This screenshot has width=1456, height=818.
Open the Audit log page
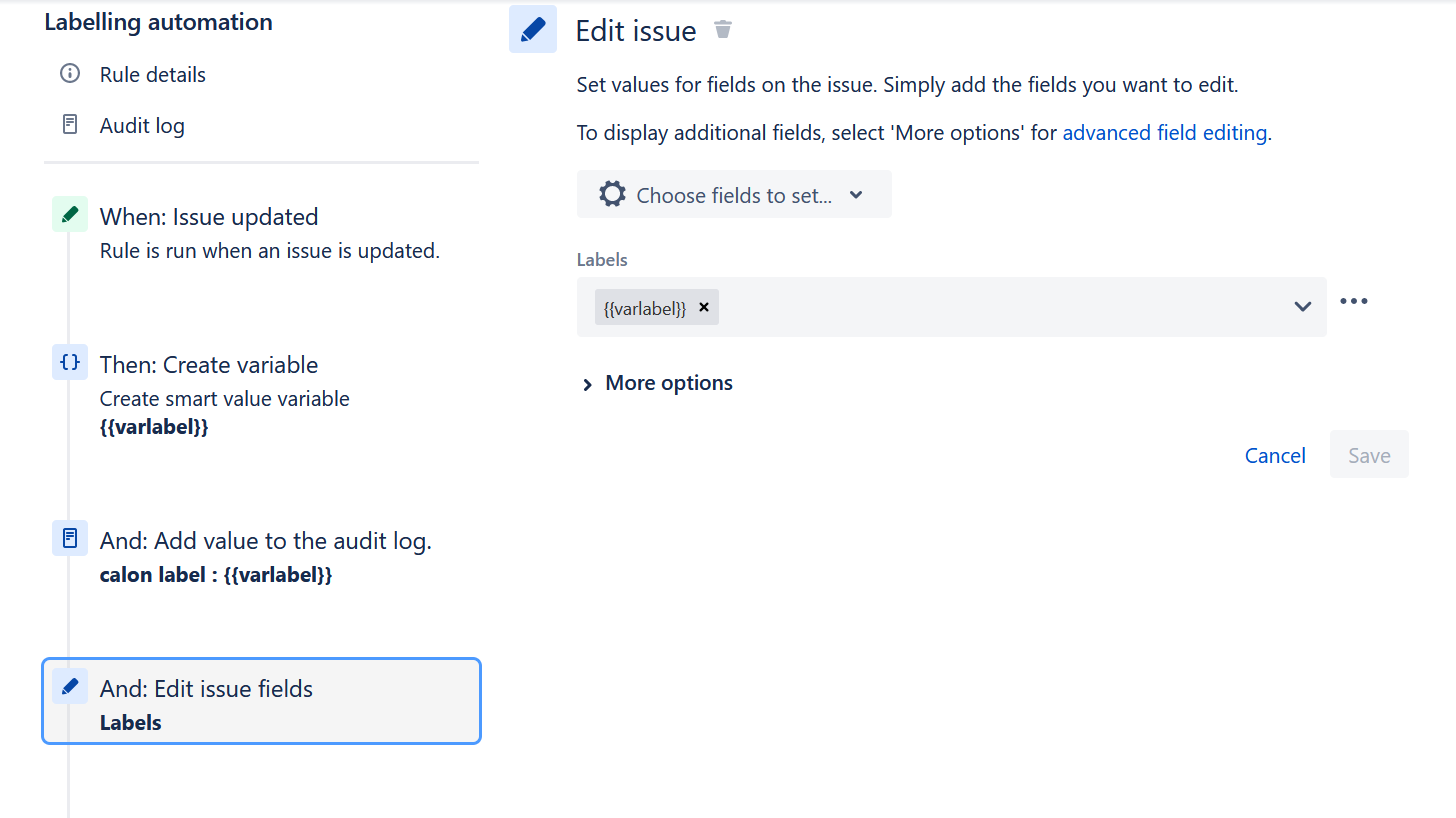[142, 125]
